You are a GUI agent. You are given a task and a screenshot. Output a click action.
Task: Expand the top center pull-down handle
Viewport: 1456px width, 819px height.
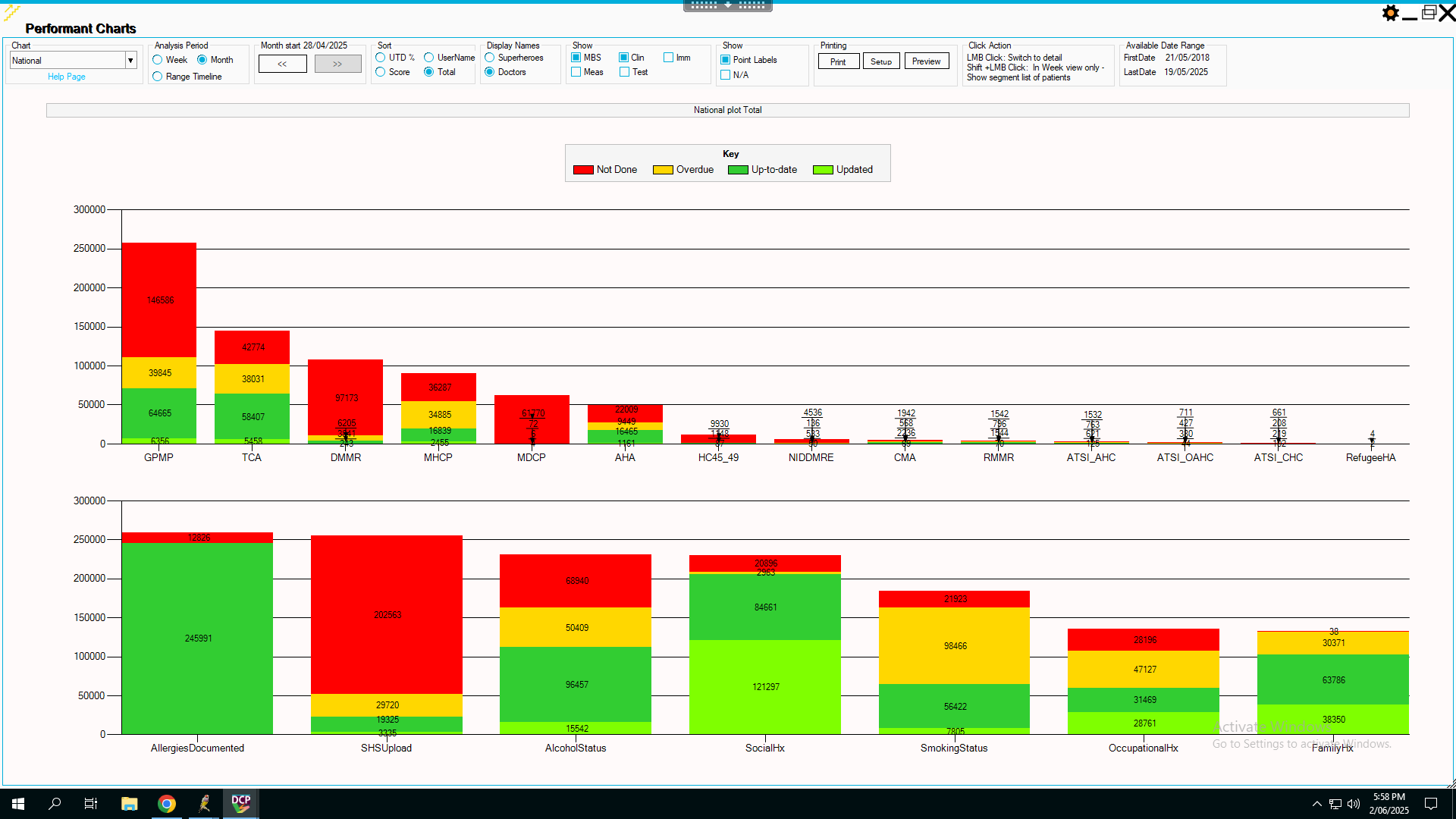[727, 5]
